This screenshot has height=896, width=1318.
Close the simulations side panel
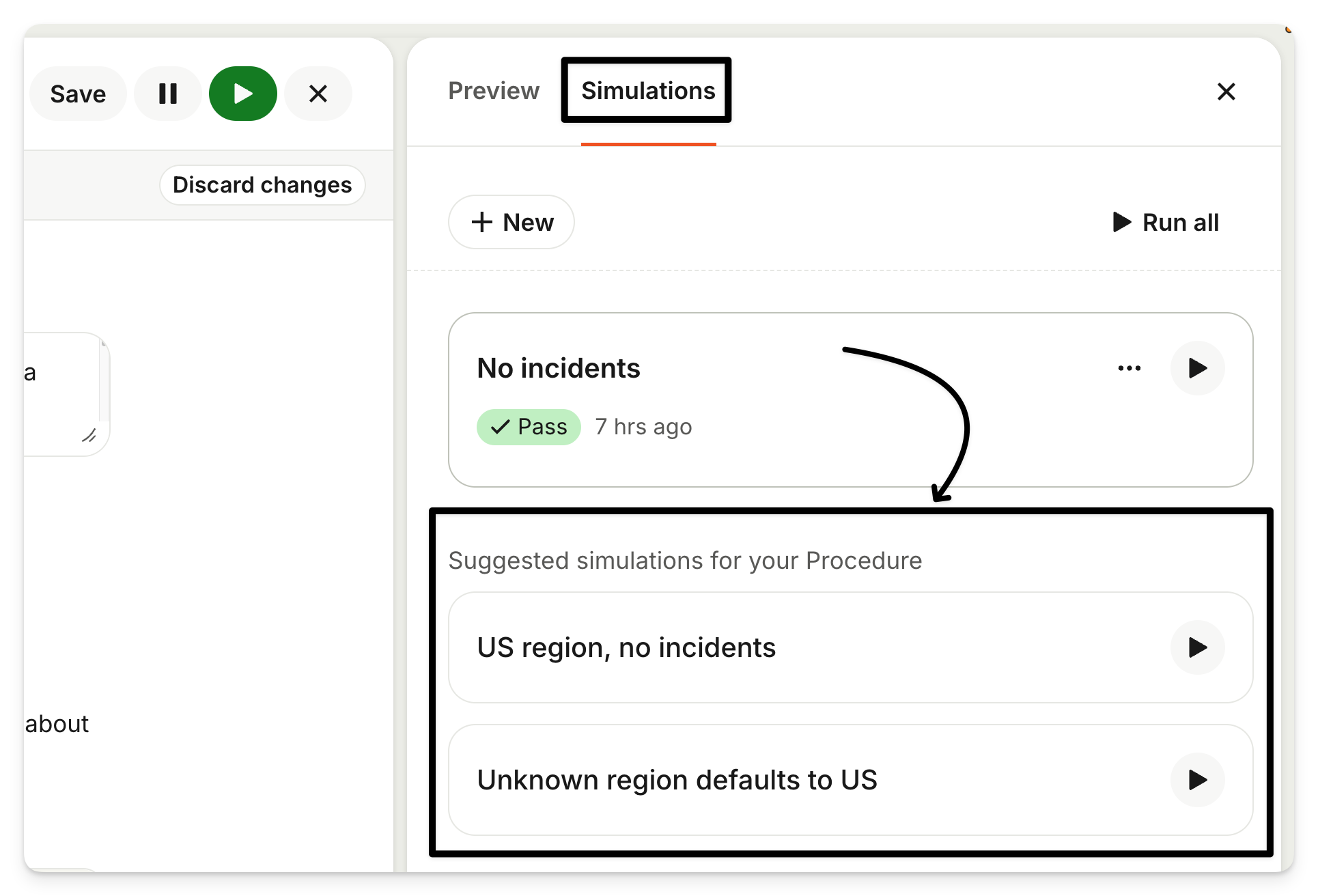point(1226,92)
